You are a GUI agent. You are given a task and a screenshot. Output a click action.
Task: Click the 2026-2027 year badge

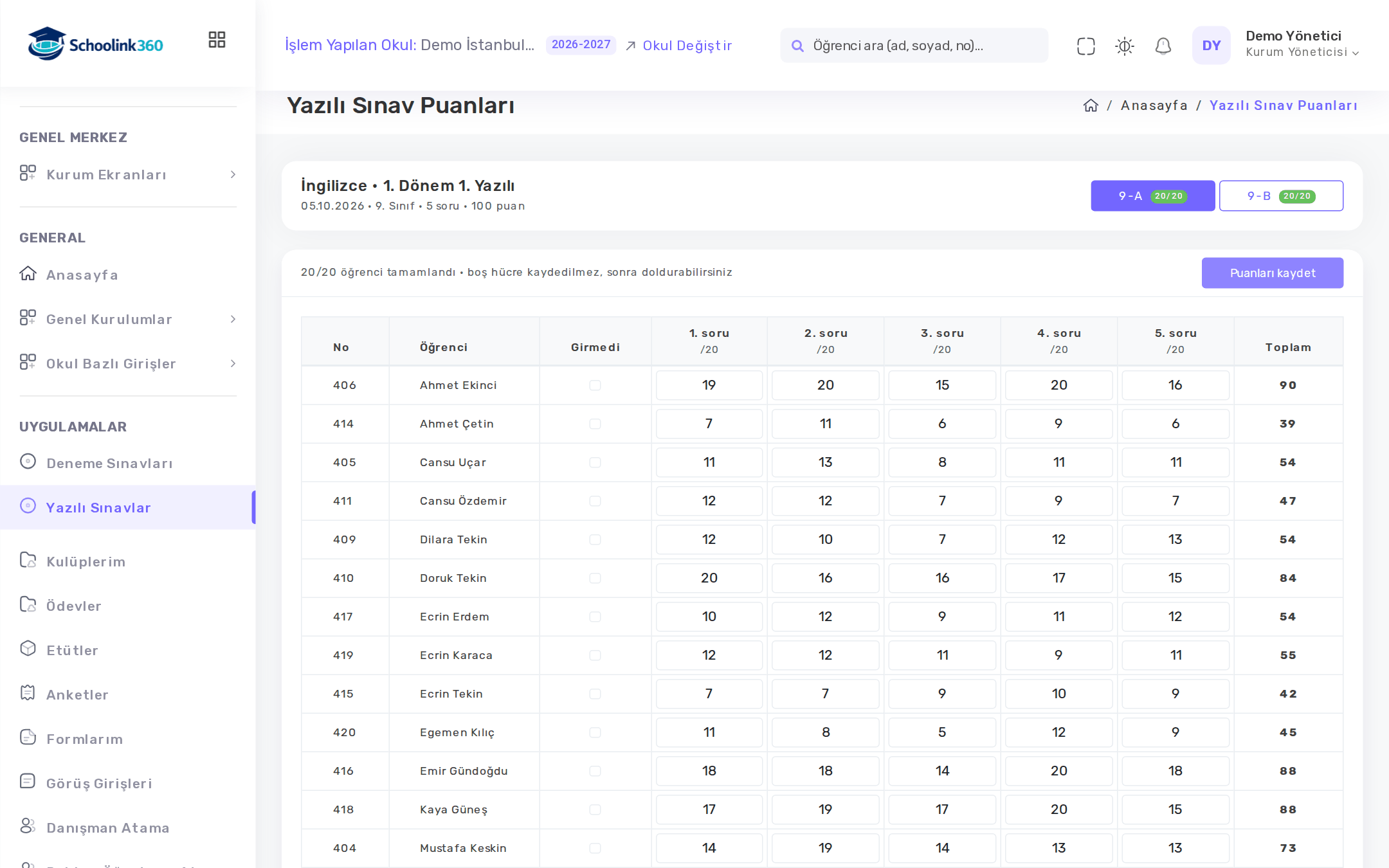[x=581, y=44]
